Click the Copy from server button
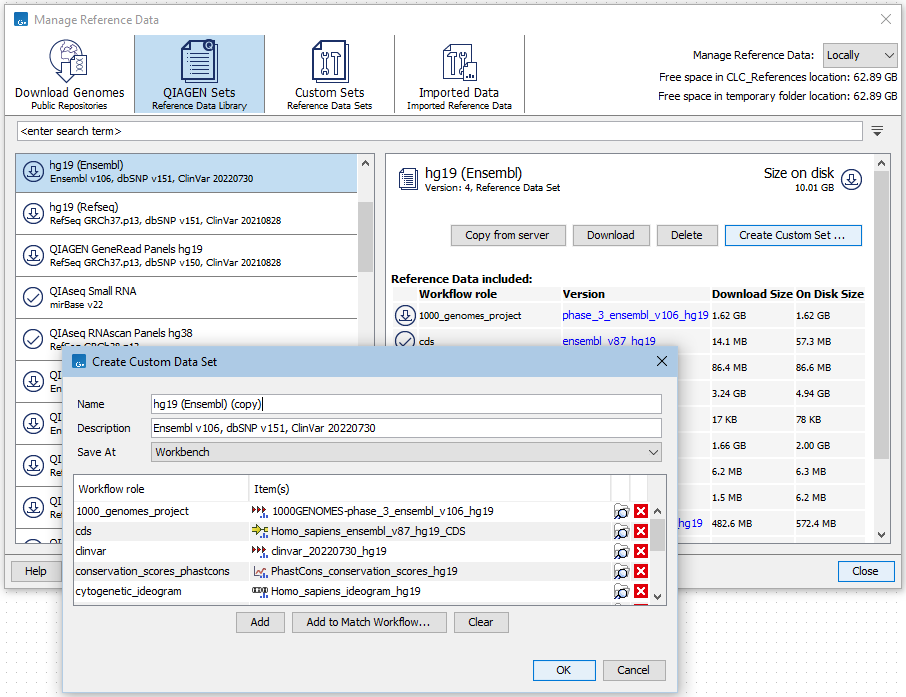 508,235
